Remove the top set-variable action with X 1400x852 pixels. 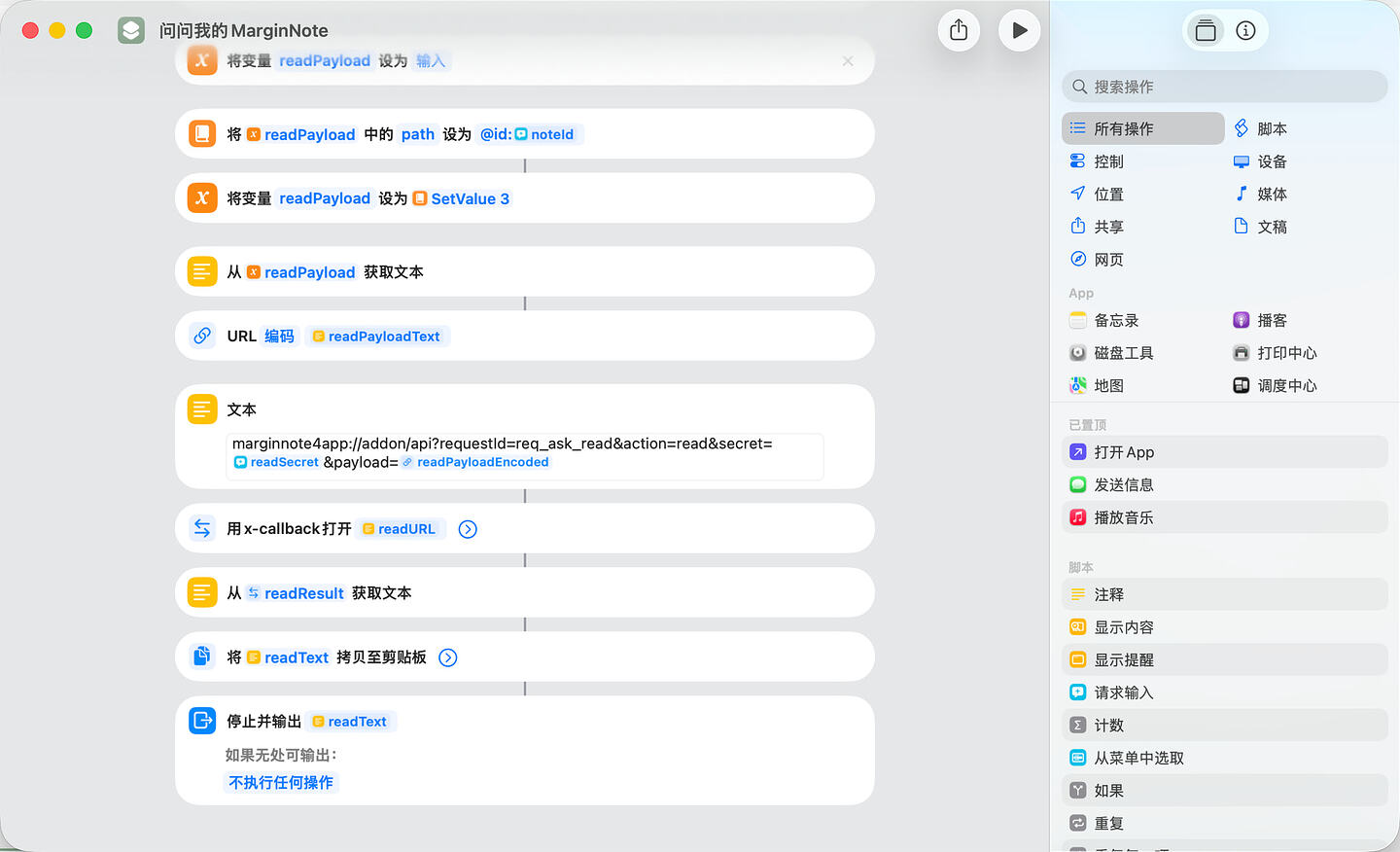point(848,61)
